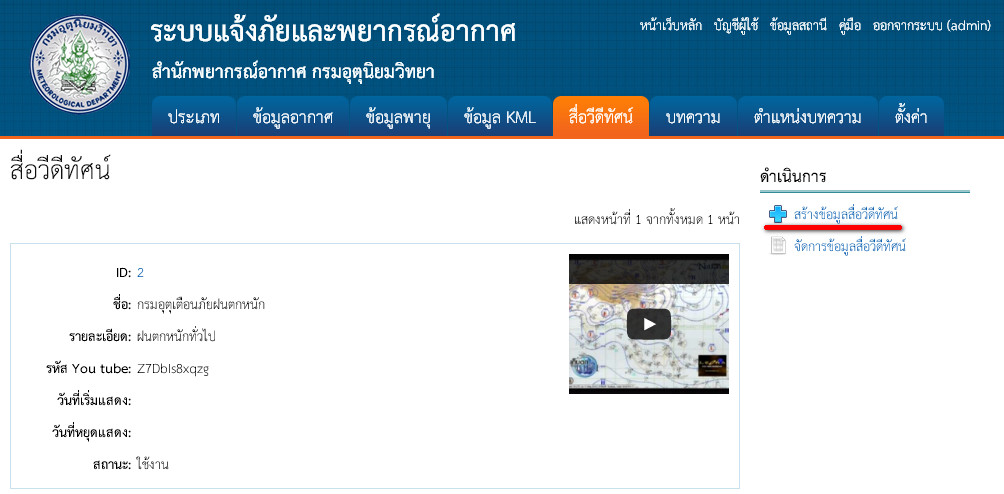Open the ข้อมูลพายุ tab
Image resolution: width=1004 pixels, height=494 pixels.
click(x=398, y=117)
